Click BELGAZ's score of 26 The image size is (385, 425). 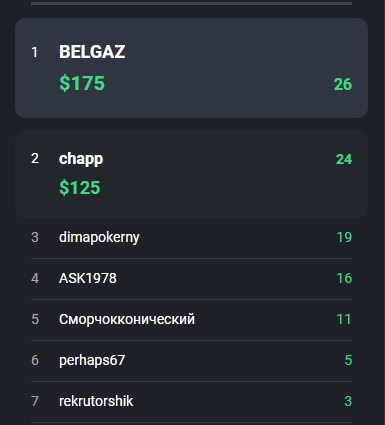[343, 84]
